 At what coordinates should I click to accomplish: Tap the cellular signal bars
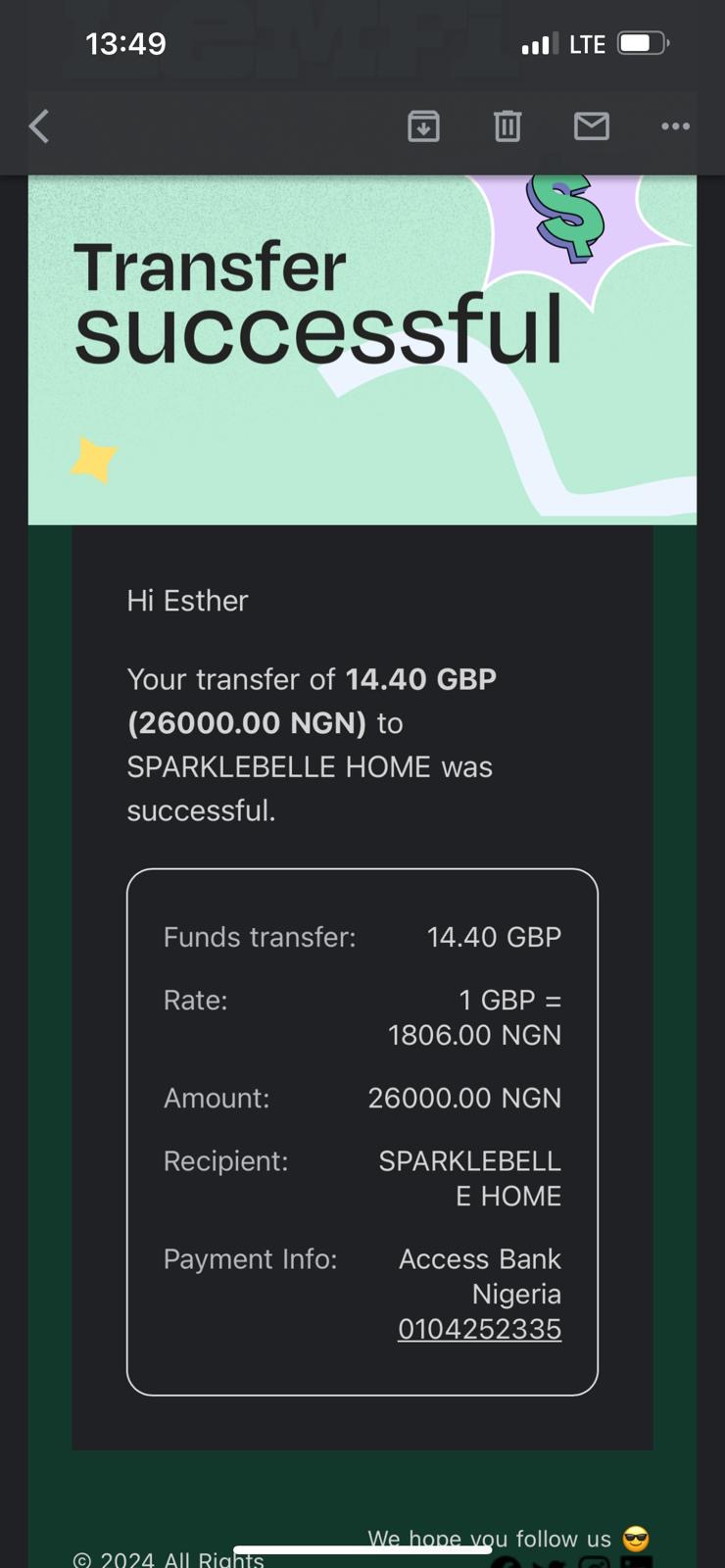tap(540, 44)
